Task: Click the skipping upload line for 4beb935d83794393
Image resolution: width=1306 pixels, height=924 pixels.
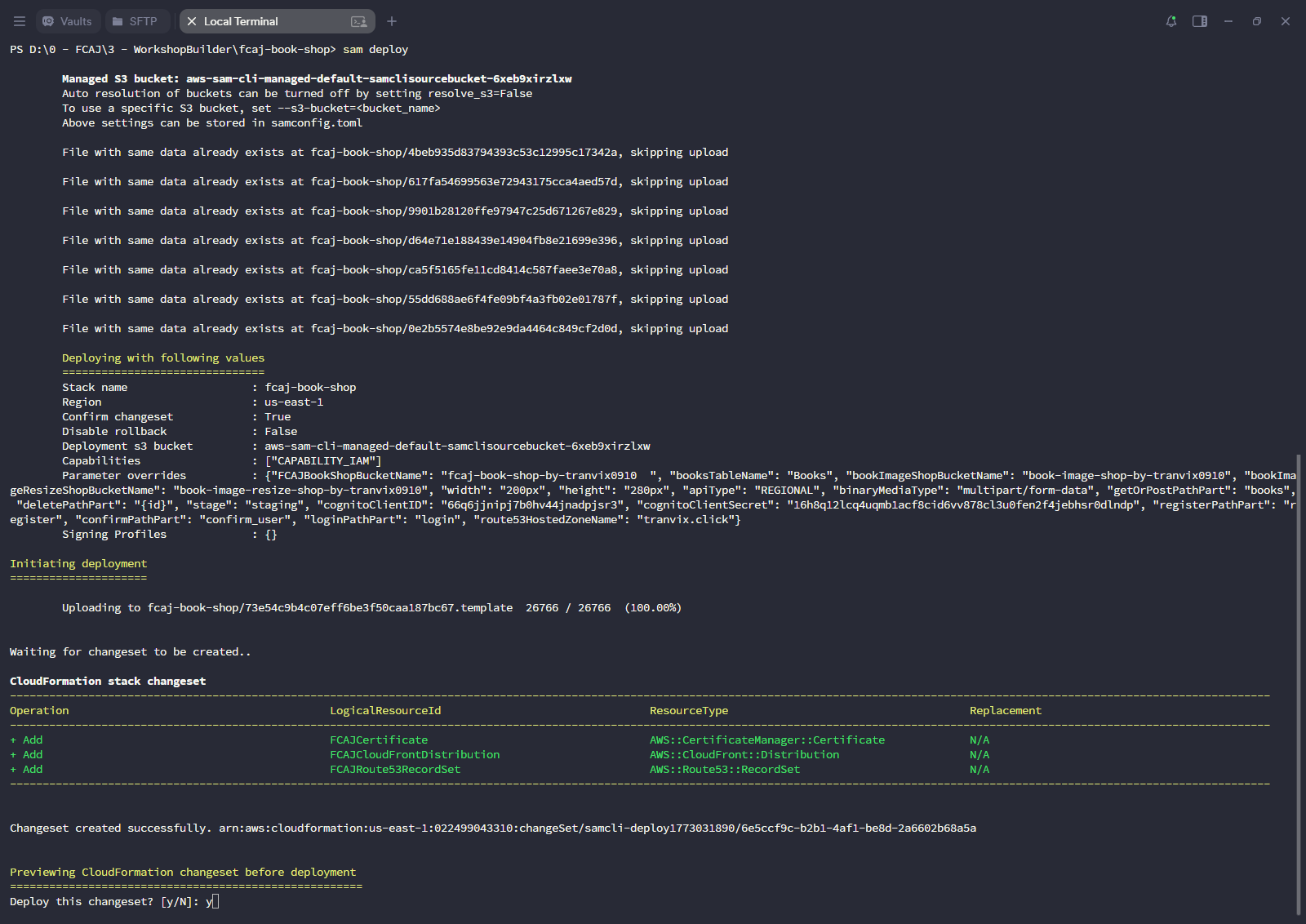Action: (x=395, y=152)
